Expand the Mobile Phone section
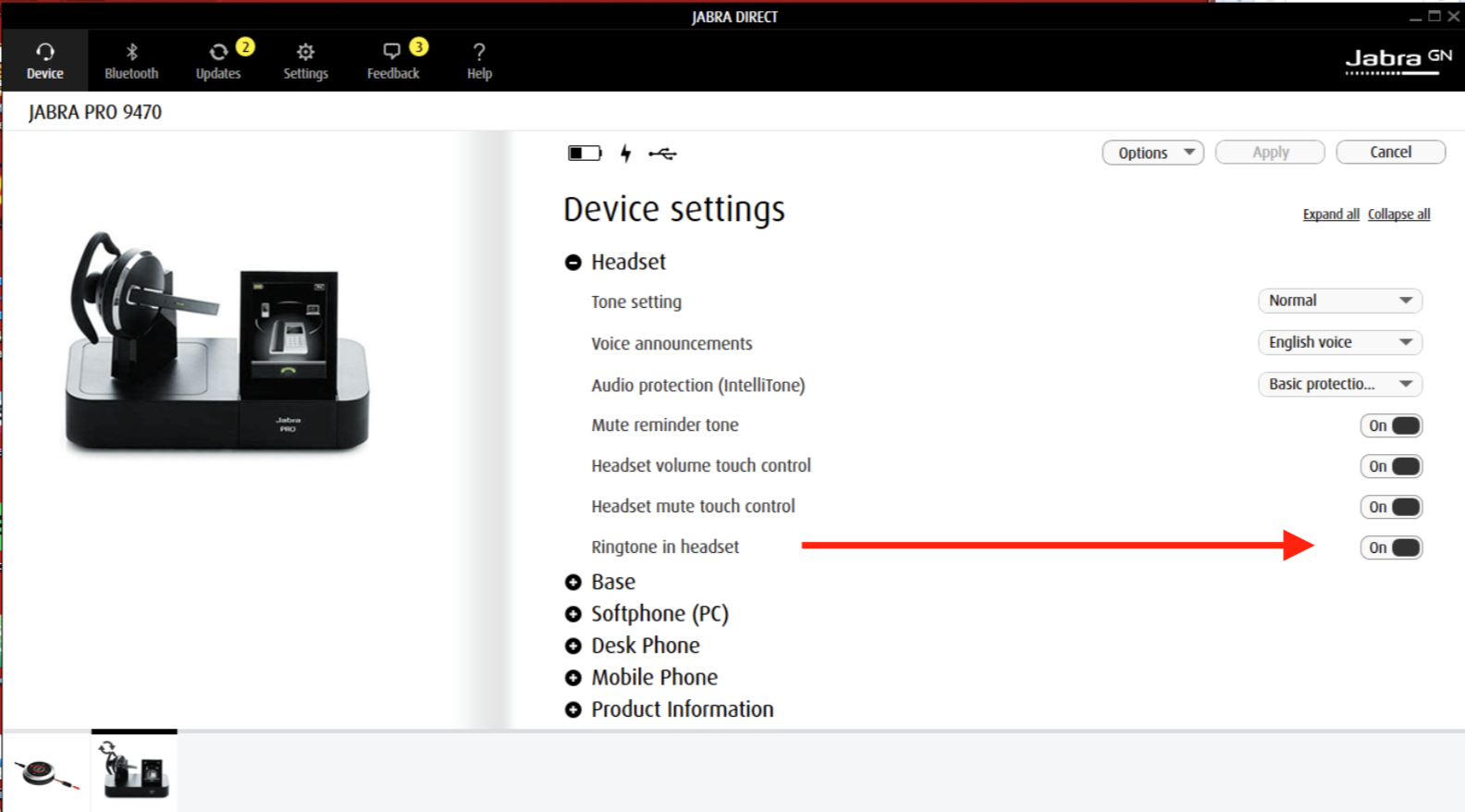 tap(573, 678)
